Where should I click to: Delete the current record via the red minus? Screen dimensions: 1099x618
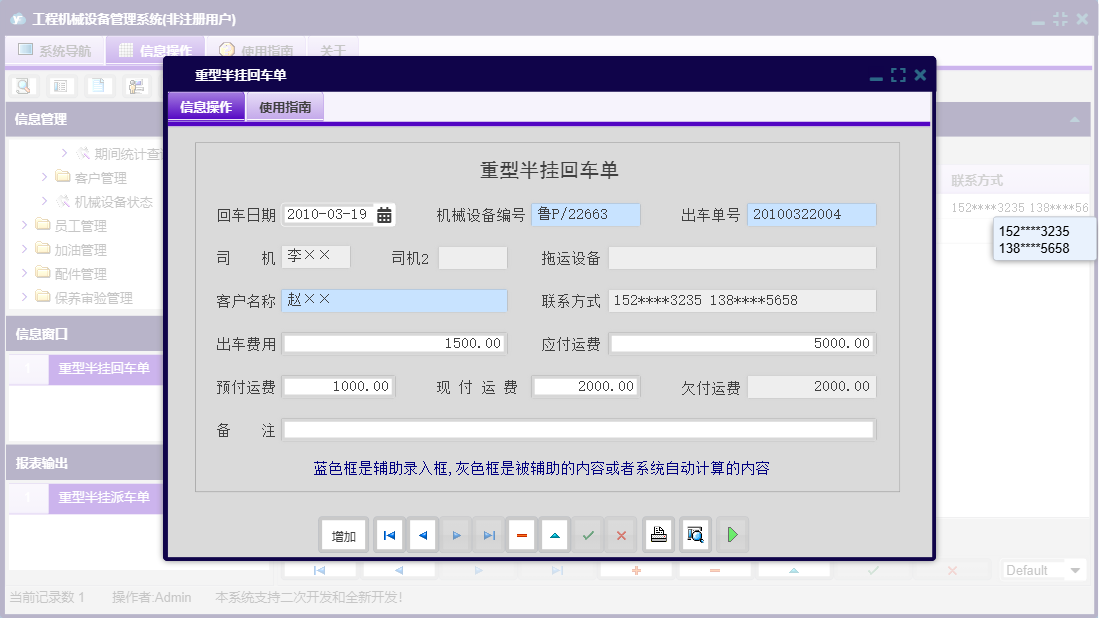point(521,534)
